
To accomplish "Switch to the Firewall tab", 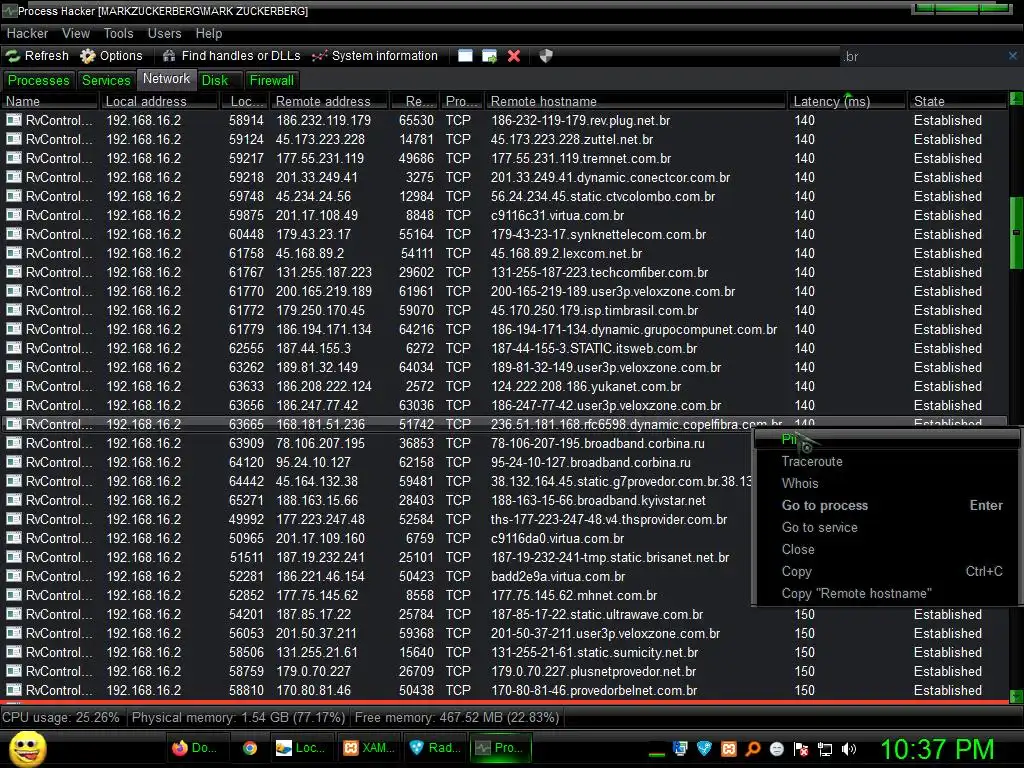I will (x=272, y=80).
